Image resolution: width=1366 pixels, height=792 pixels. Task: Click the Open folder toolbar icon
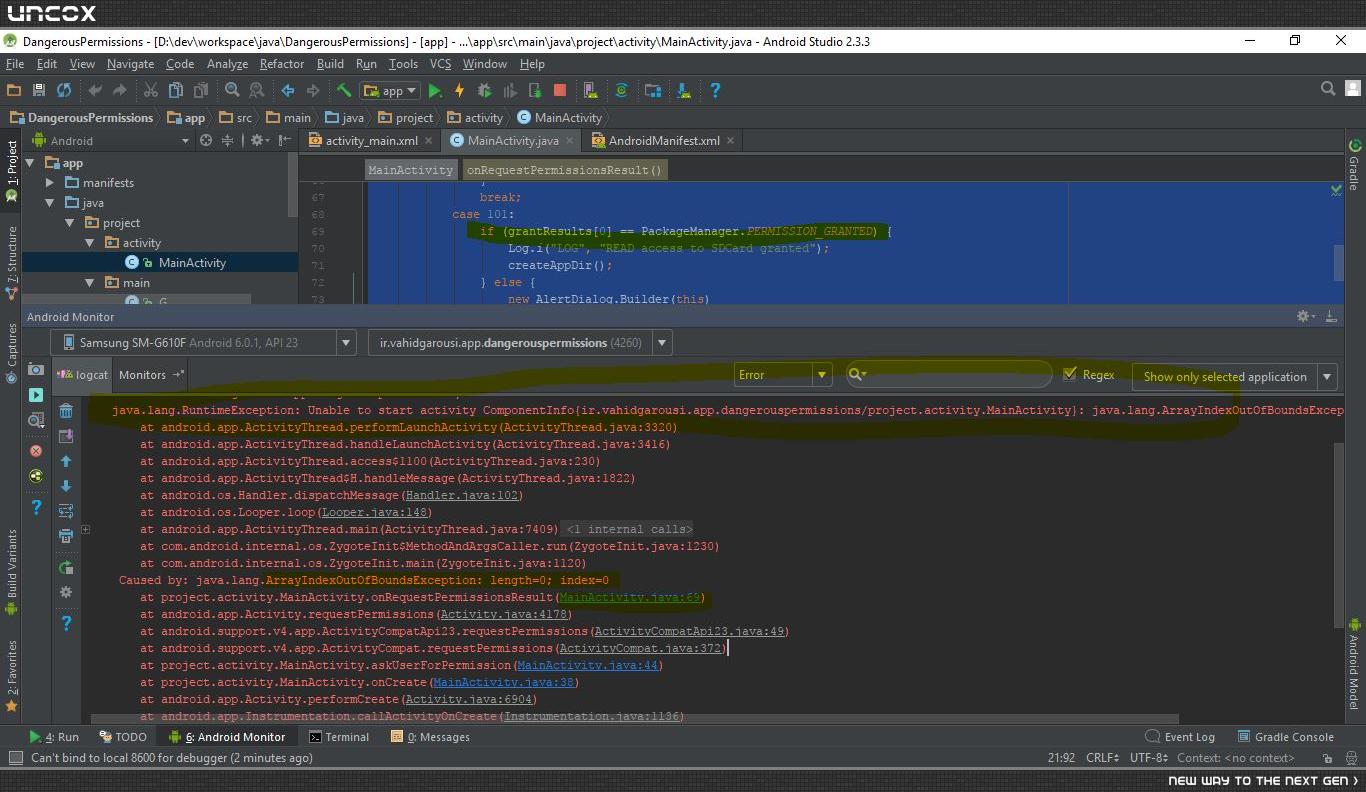[14, 90]
